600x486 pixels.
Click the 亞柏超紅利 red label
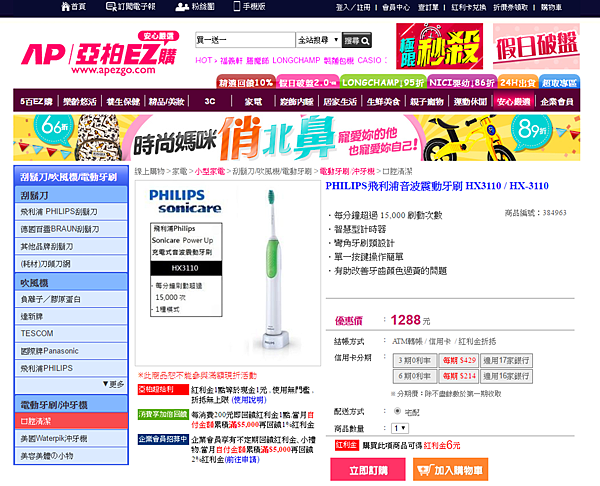click(x=163, y=390)
